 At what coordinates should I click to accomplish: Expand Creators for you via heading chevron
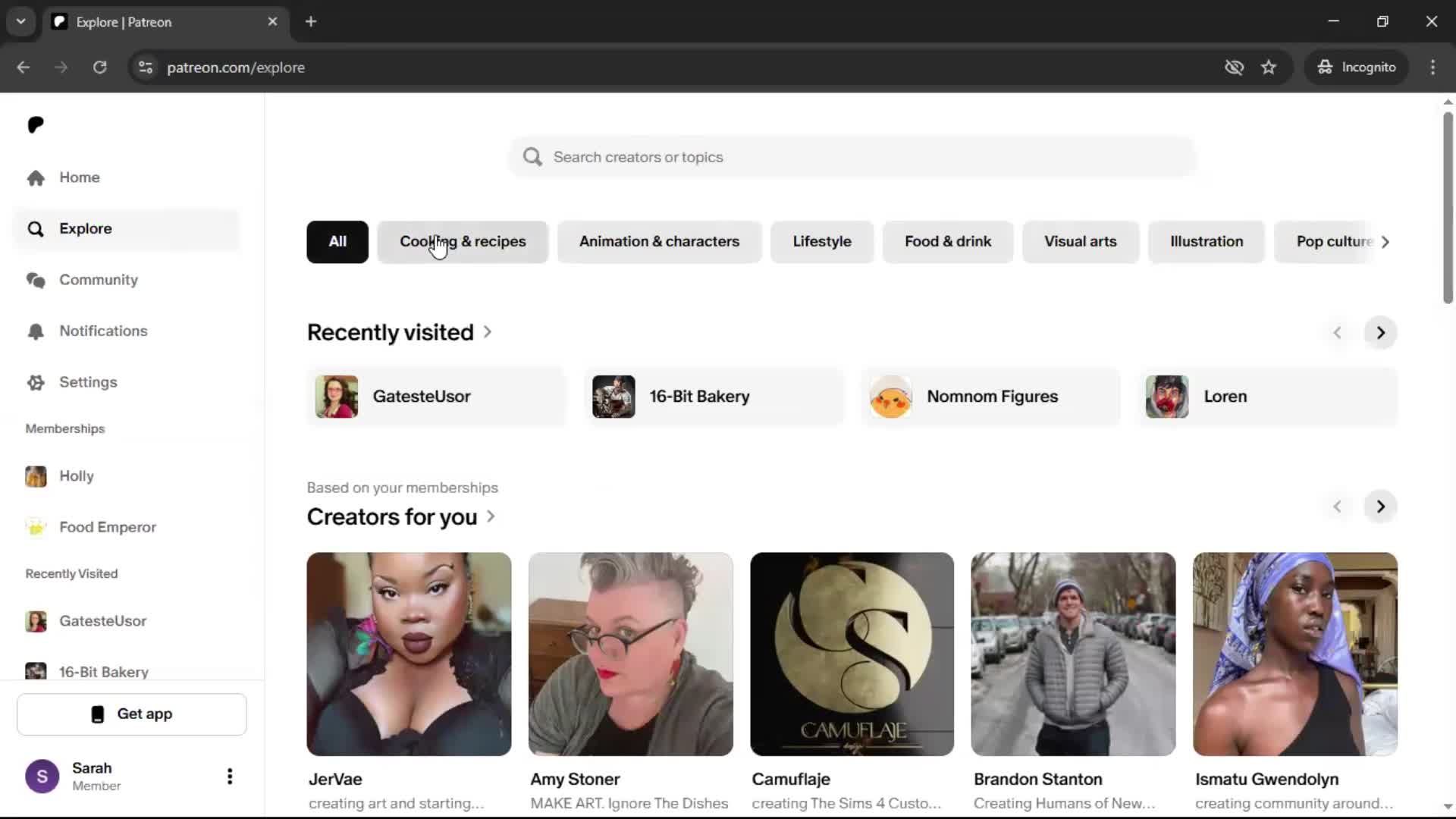click(491, 516)
